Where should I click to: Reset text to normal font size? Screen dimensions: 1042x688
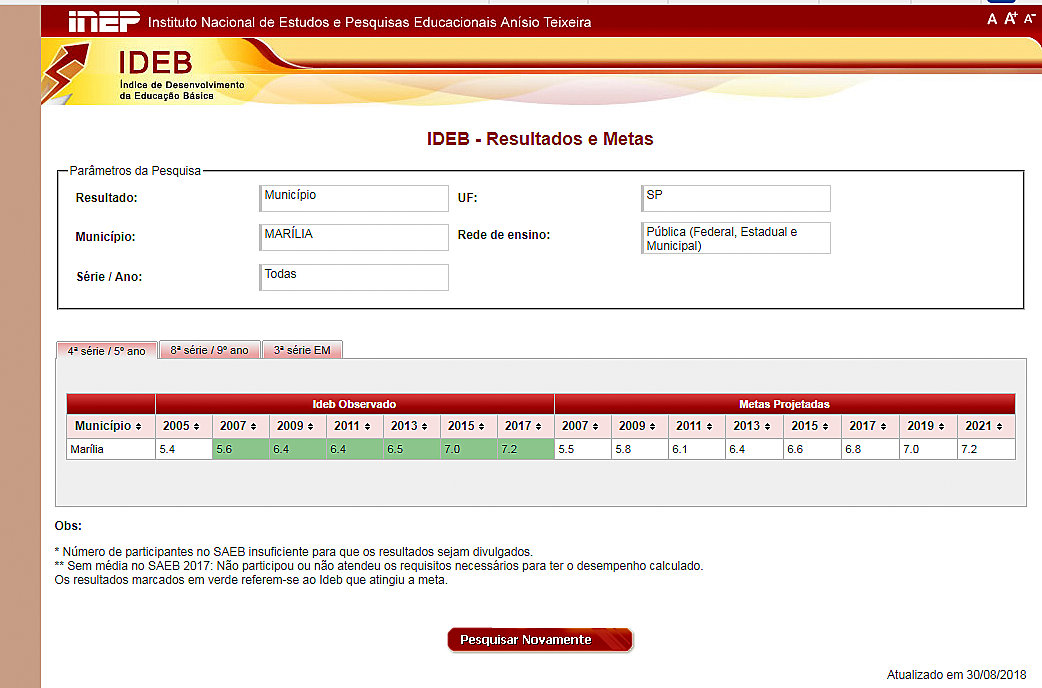(992, 19)
